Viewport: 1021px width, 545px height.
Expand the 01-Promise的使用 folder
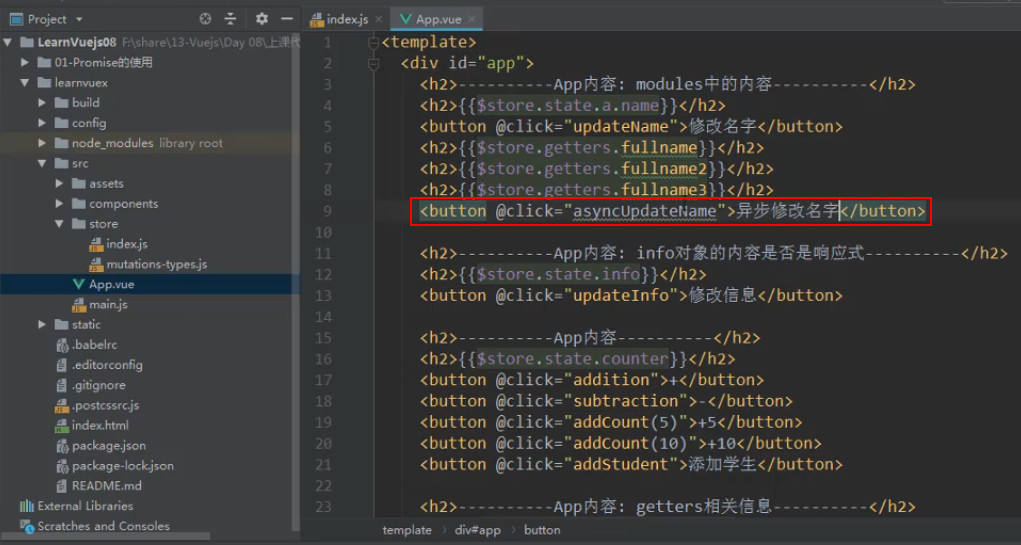pos(25,63)
